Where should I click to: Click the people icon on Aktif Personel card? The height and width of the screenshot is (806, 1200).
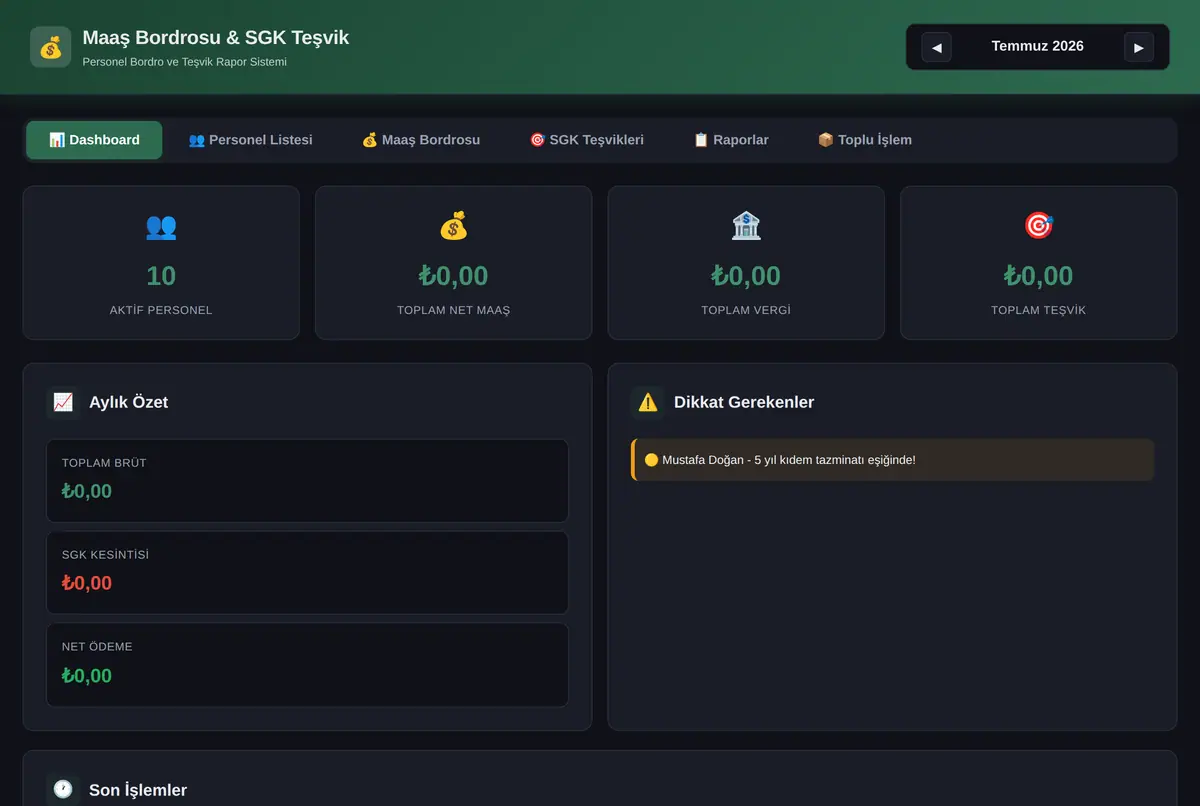click(x=161, y=226)
